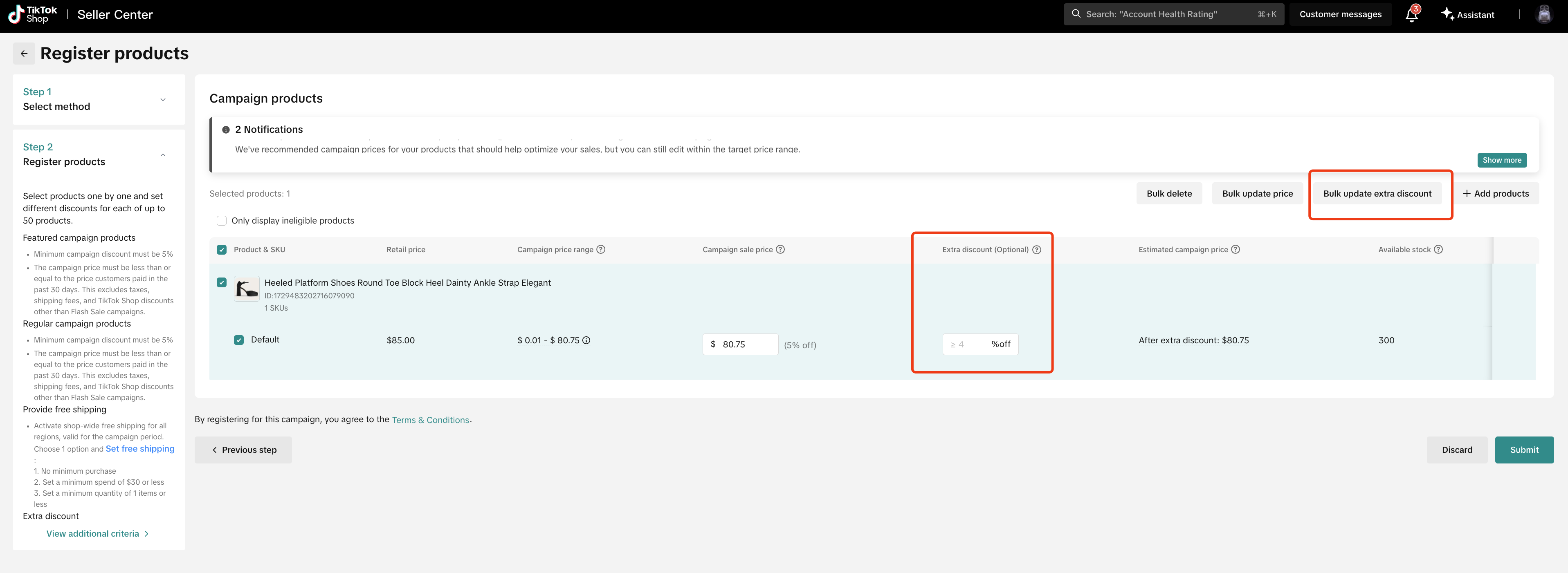The height and width of the screenshot is (573, 1568).
Task: Toggle the select-all checkbox in table header
Action: point(222,249)
